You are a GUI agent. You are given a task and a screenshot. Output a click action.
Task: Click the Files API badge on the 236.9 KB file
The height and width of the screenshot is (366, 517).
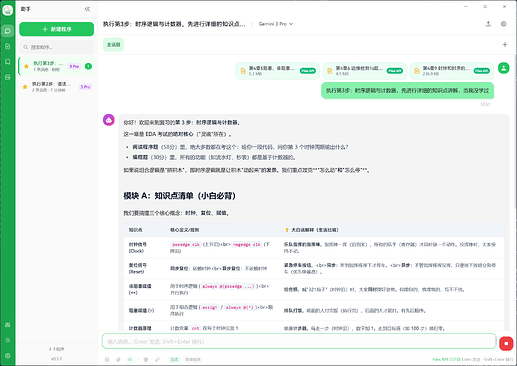coord(482,71)
